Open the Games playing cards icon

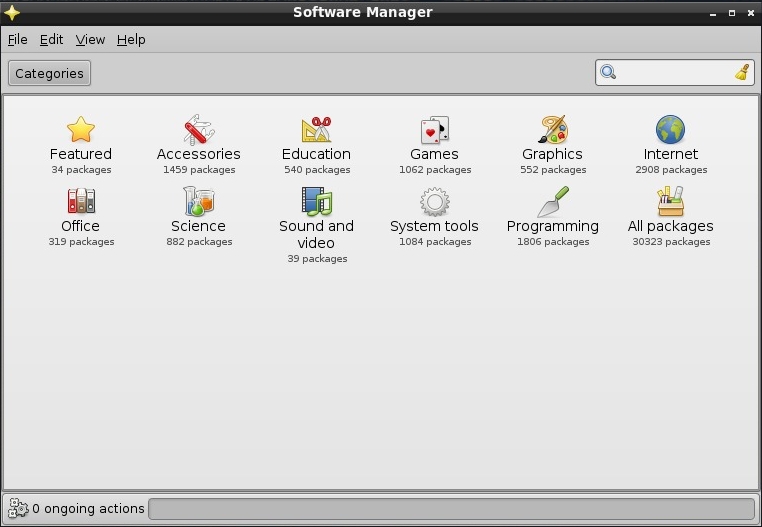click(x=434, y=130)
